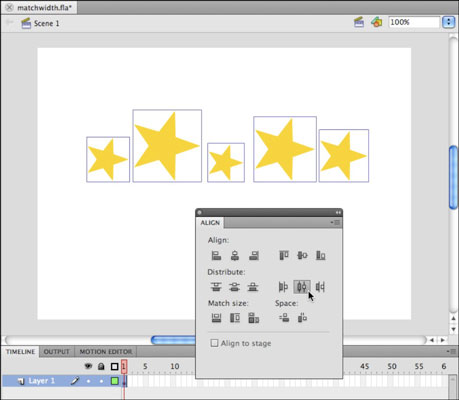459x400 pixels.
Task: Click Match width icon
Action: 216,318
